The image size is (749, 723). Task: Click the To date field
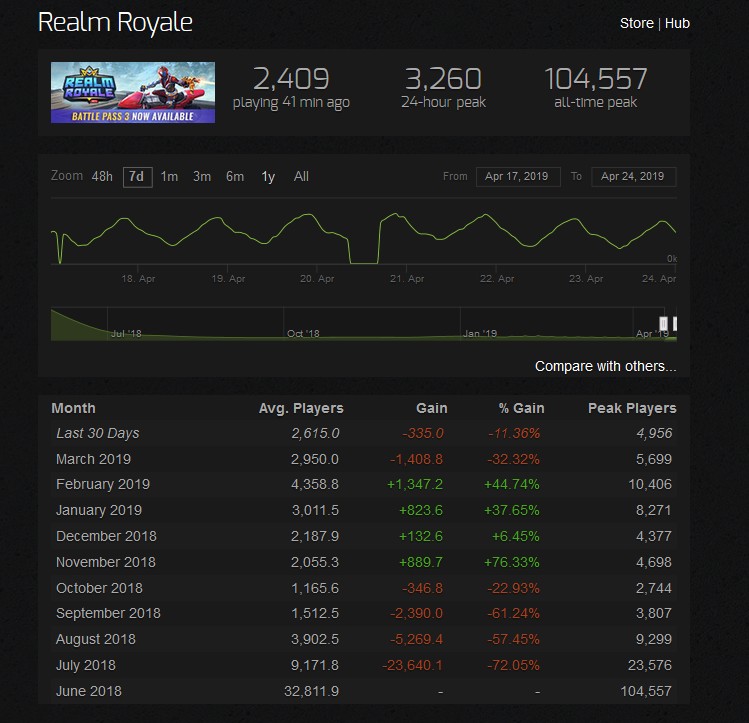[633, 177]
